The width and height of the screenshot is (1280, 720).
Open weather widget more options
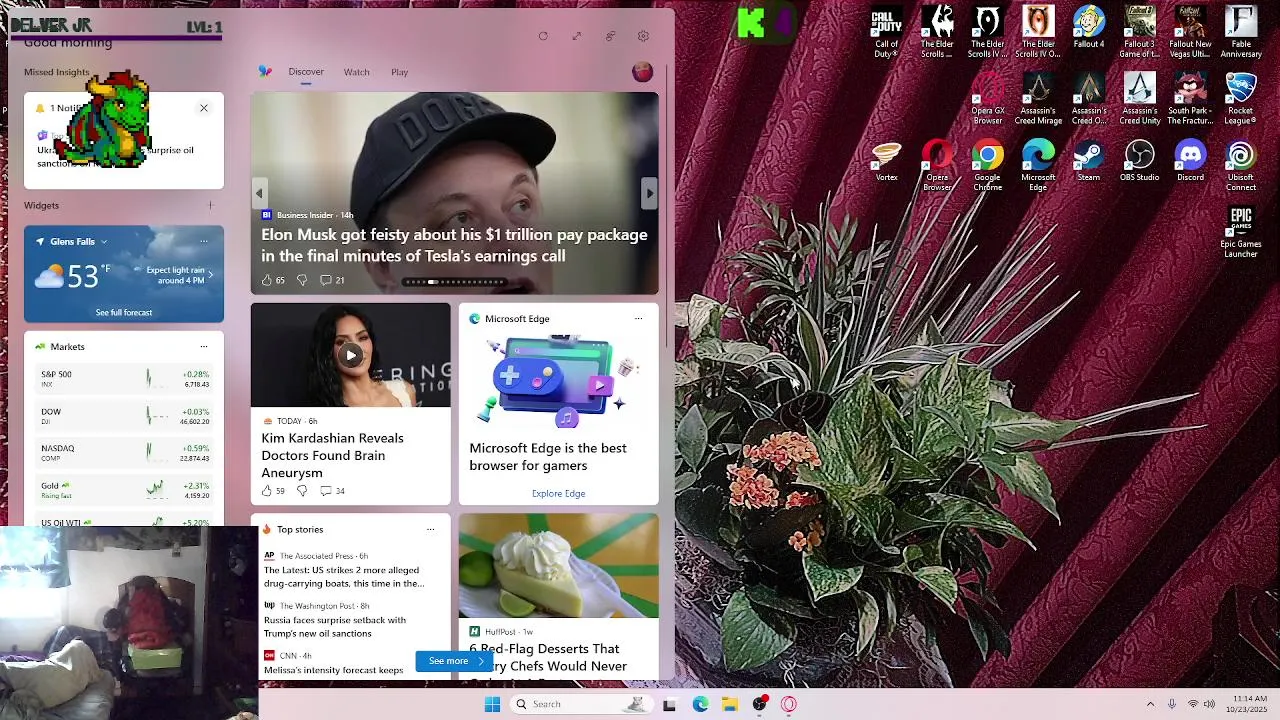[x=204, y=241]
